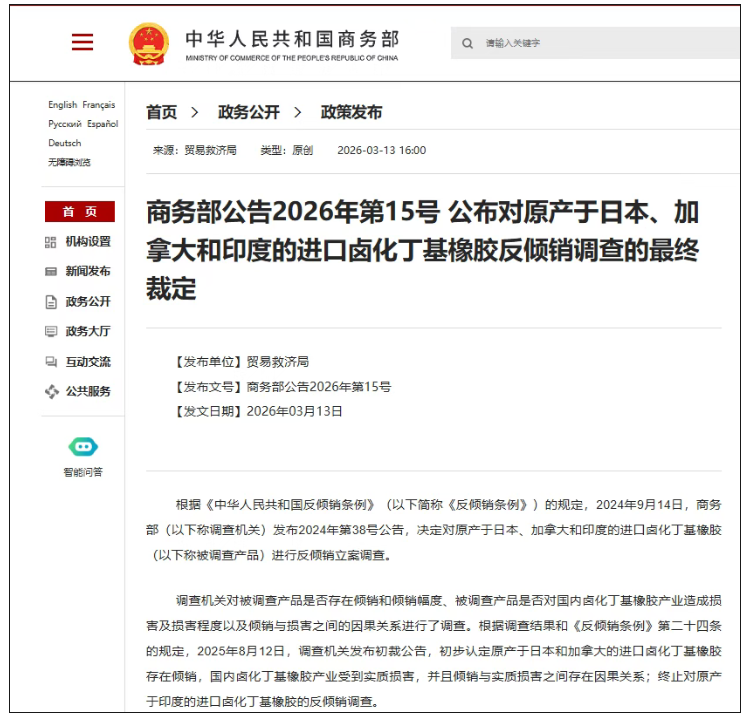Click the 政务大厅 sidebar icon
The width and height of the screenshot is (745, 716).
51,332
